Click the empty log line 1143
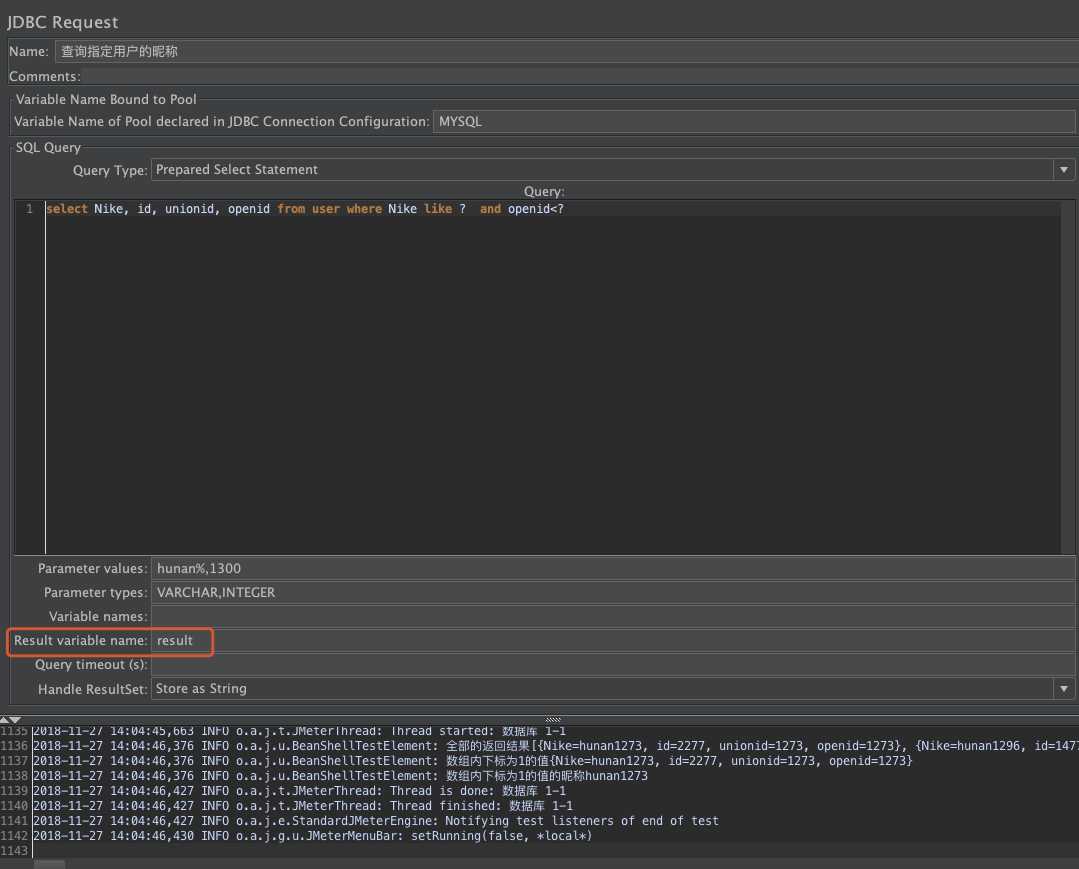 pos(556,851)
